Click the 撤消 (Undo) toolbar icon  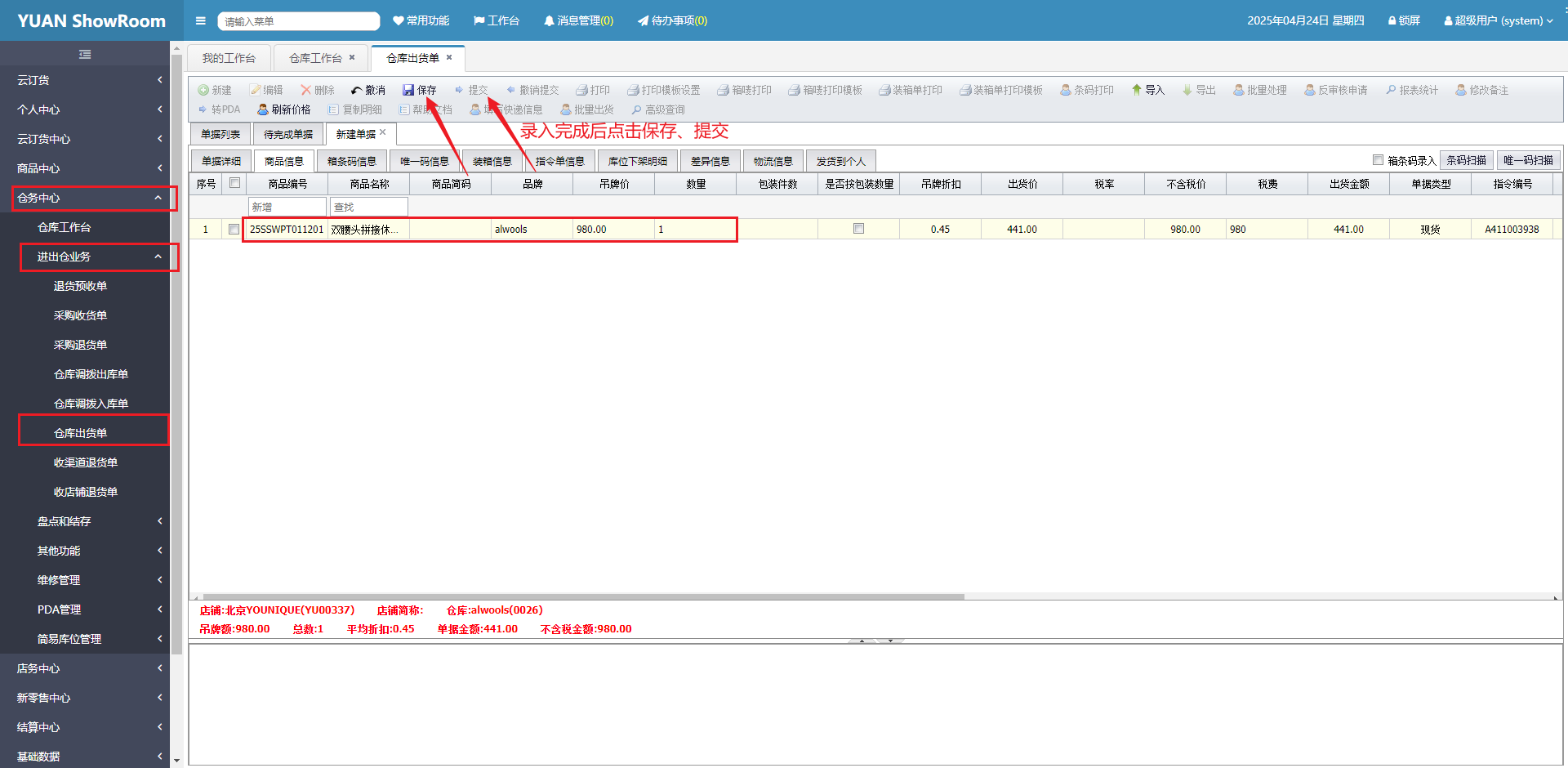point(357,90)
